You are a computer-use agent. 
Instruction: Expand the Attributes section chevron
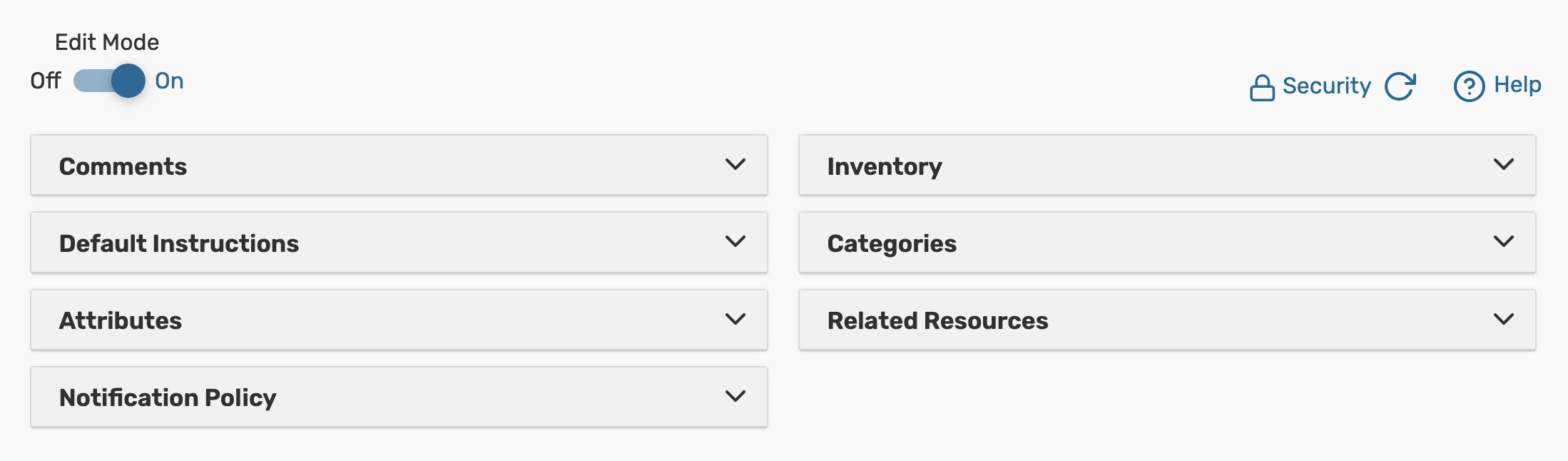click(735, 319)
